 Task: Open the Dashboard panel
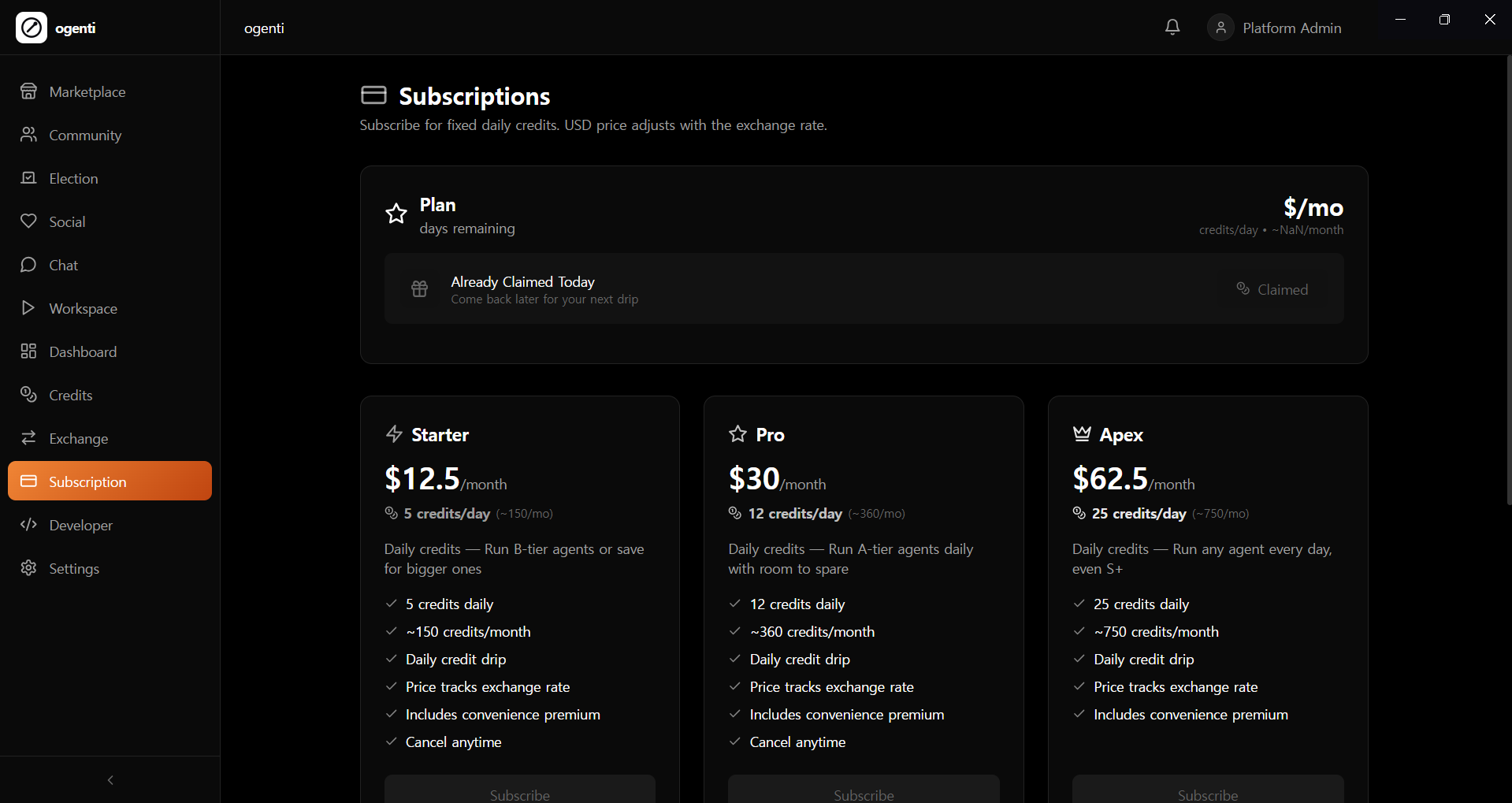click(x=83, y=351)
